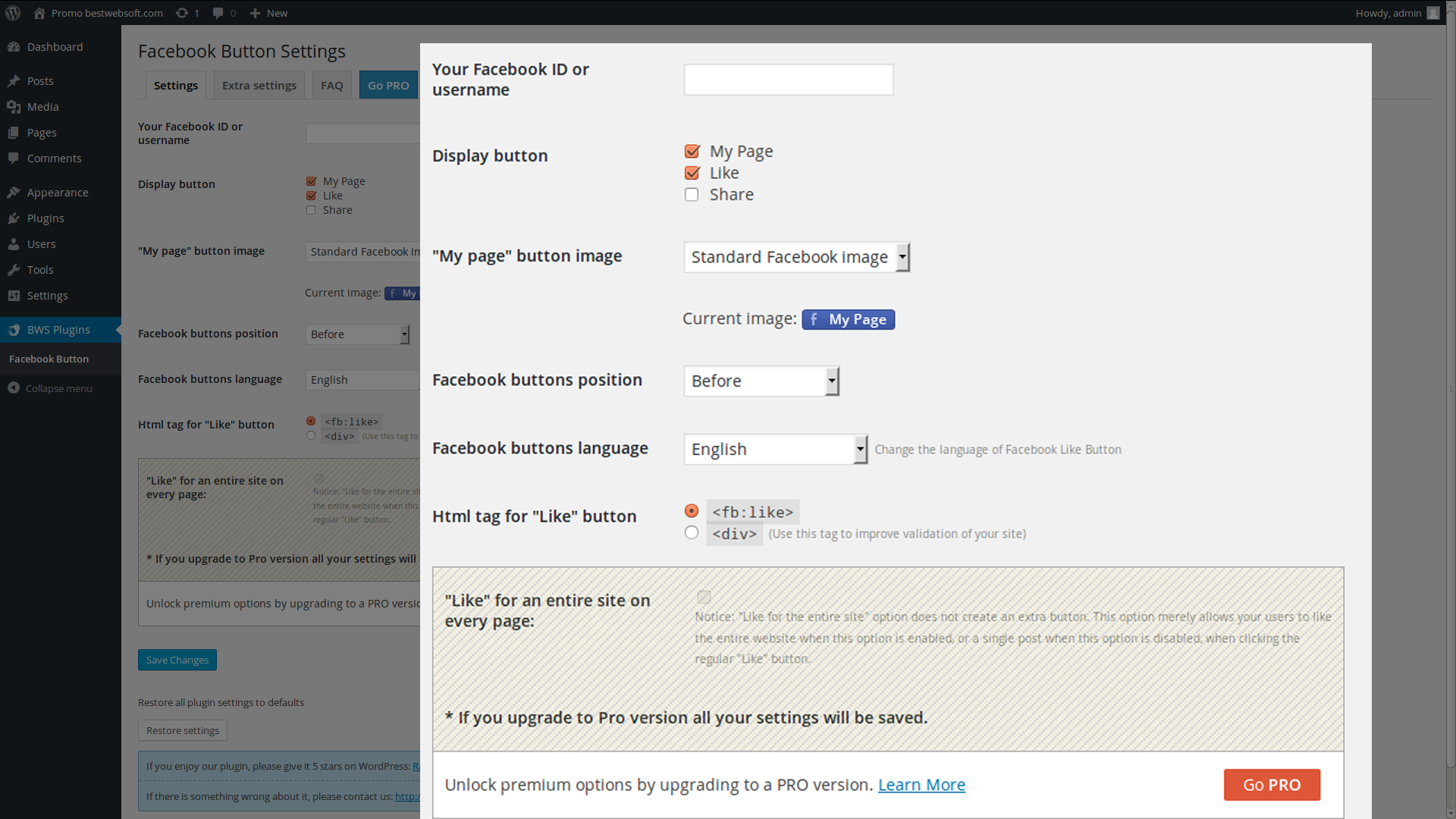
Task: Click into Facebook ID field in preview
Action: tap(789, 80)
